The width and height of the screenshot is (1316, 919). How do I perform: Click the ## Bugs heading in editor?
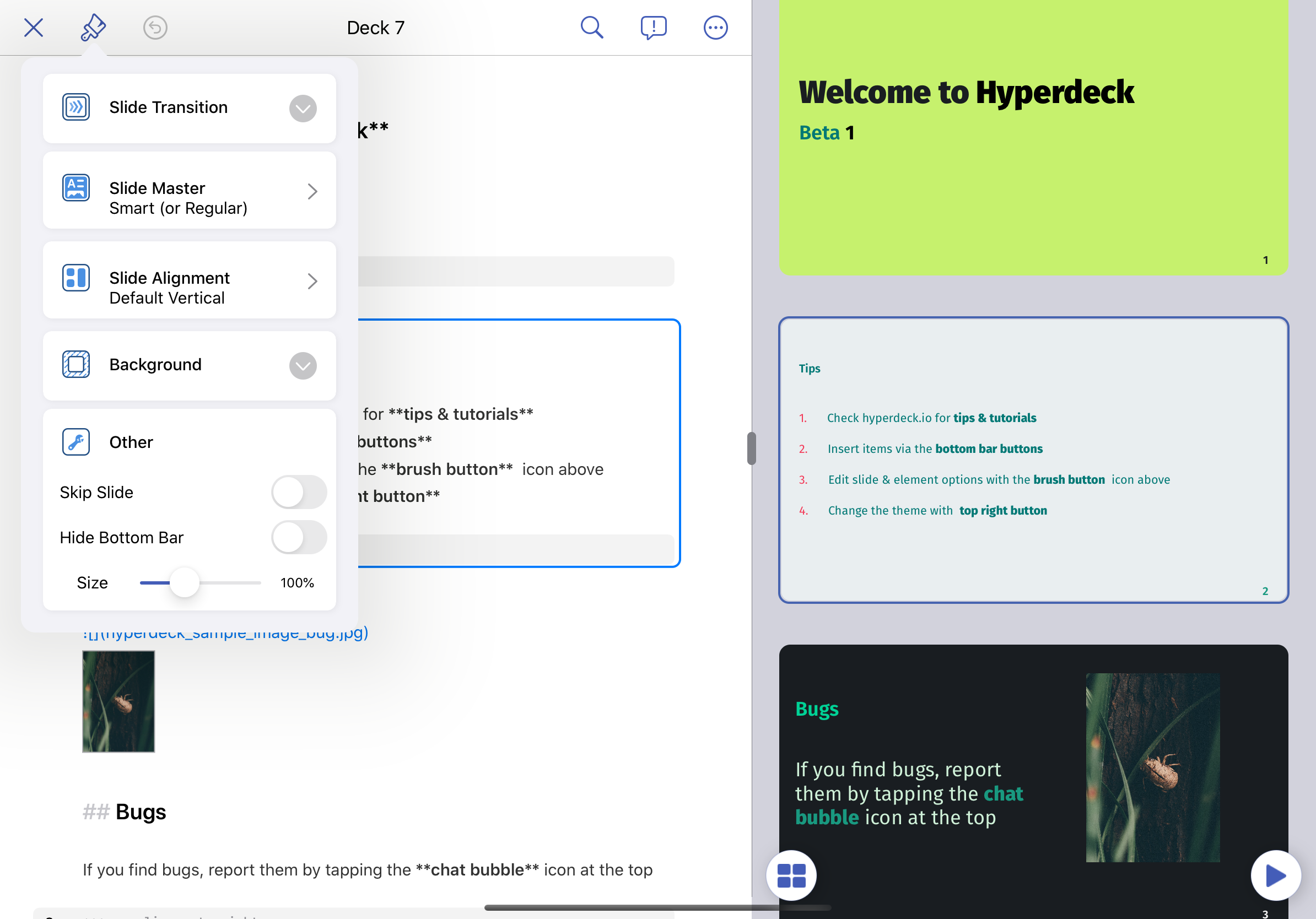click(x=125, y=812)
